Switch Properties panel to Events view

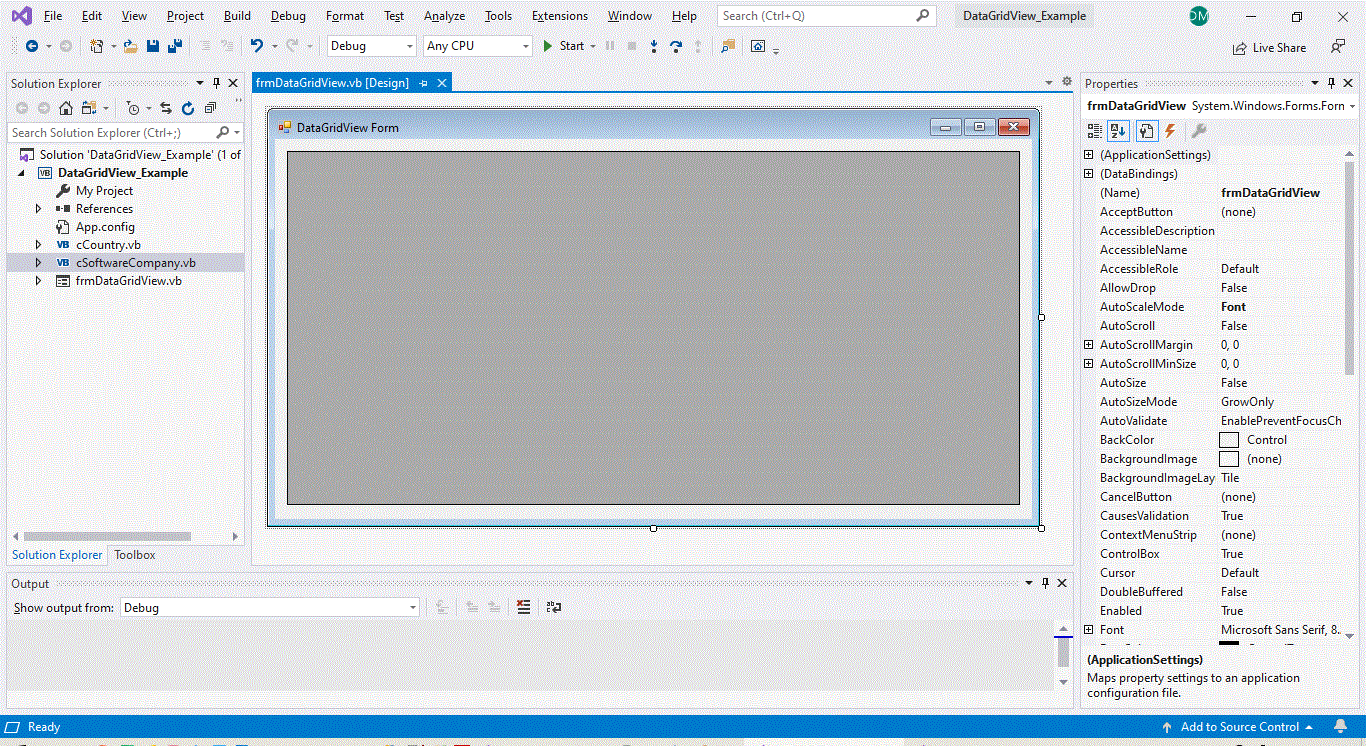pyautogui.click(x=1170, y=131)
